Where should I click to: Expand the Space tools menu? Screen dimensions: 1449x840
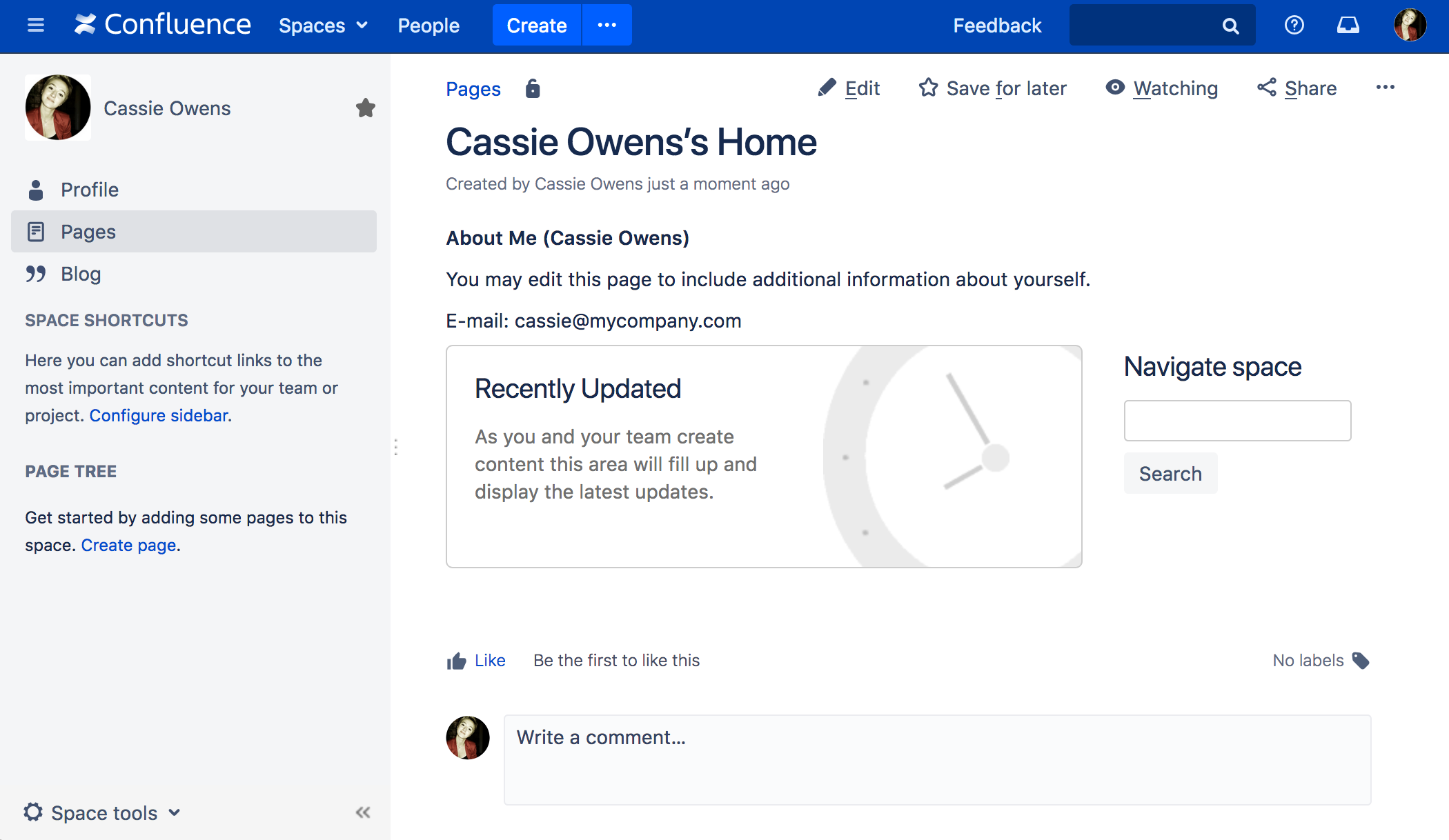pyautogui.click(x=102, y=812)
